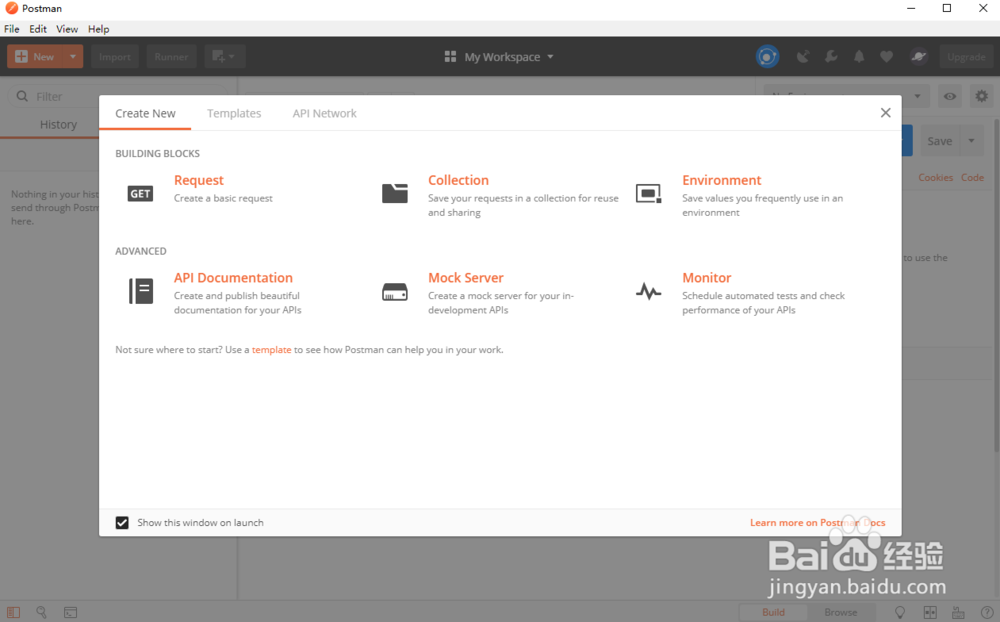Click the Monitor pulse icon
Screen dimensions: 1000x622
pos(649,292)
